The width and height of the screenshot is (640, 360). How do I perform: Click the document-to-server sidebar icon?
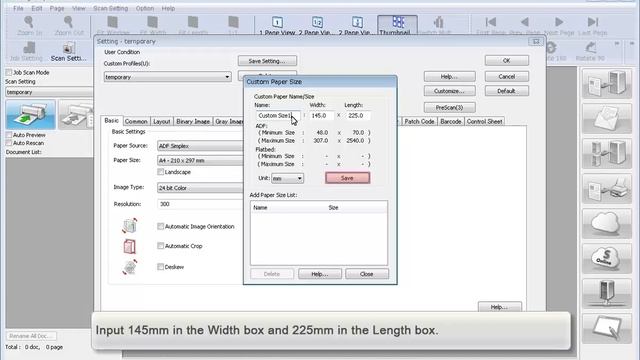[607, 84]
